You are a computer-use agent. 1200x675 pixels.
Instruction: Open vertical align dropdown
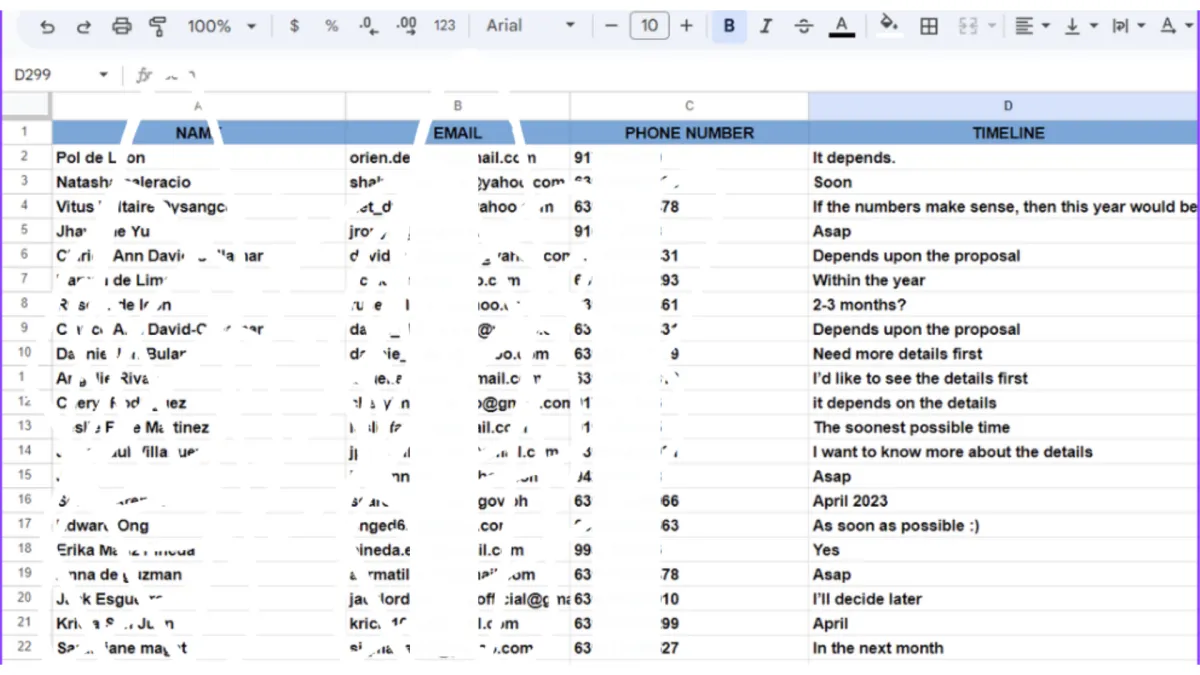pos(1080,26)
